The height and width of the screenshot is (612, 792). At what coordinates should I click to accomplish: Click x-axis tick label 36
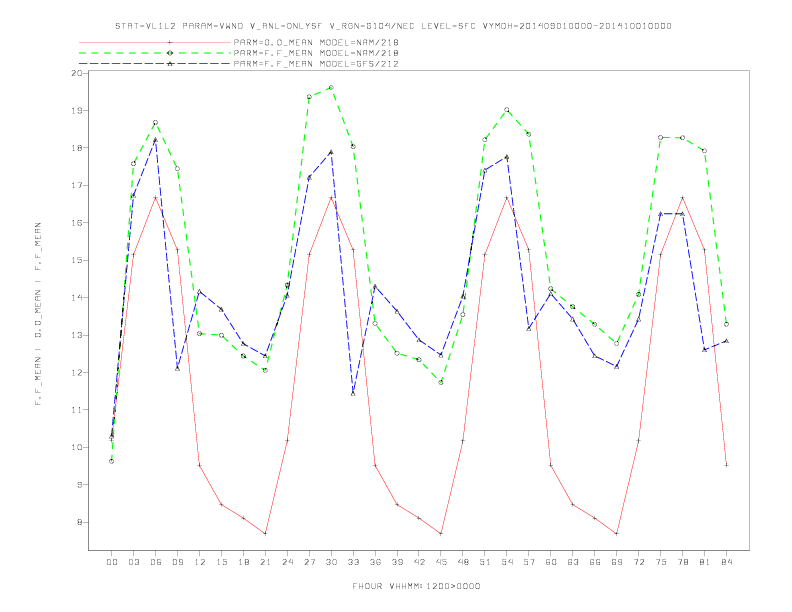point(375,562)
